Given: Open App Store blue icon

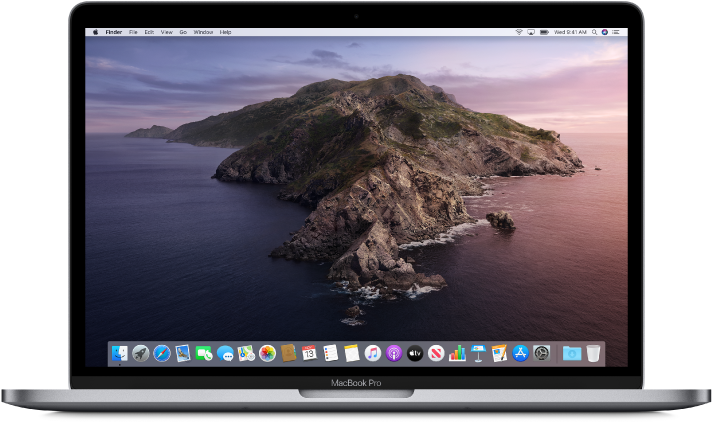Looking at the screenshot, I should coord(520,353).
